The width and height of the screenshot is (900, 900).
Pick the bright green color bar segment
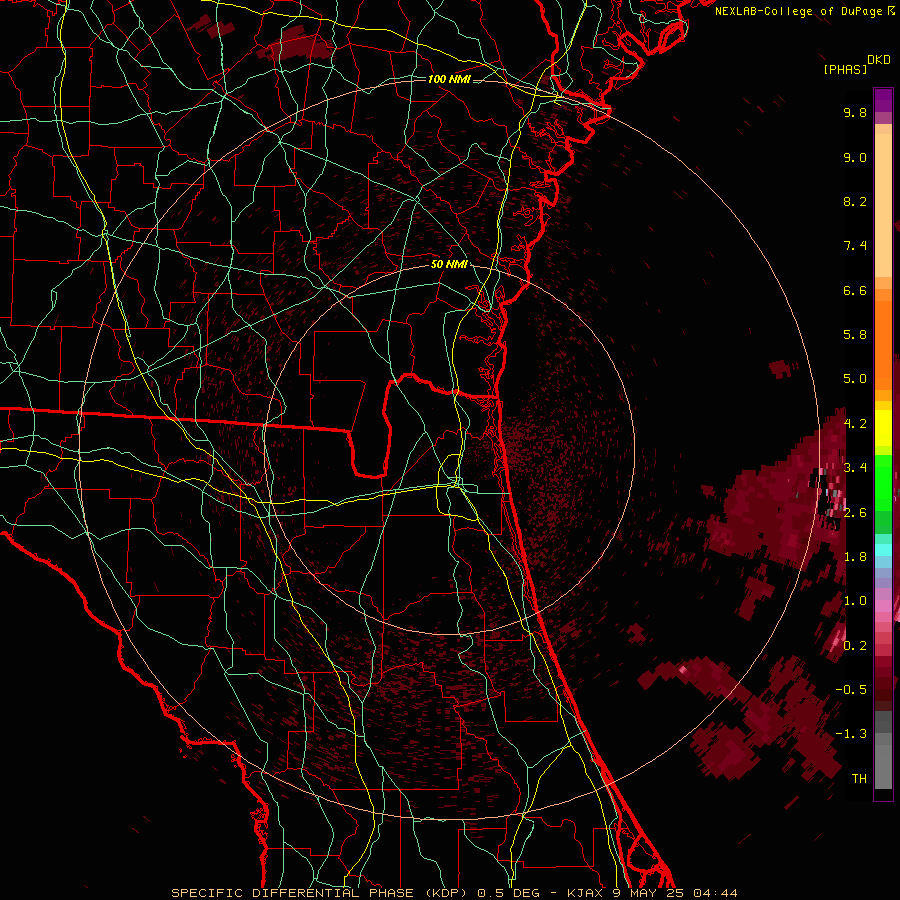[883, 482]
